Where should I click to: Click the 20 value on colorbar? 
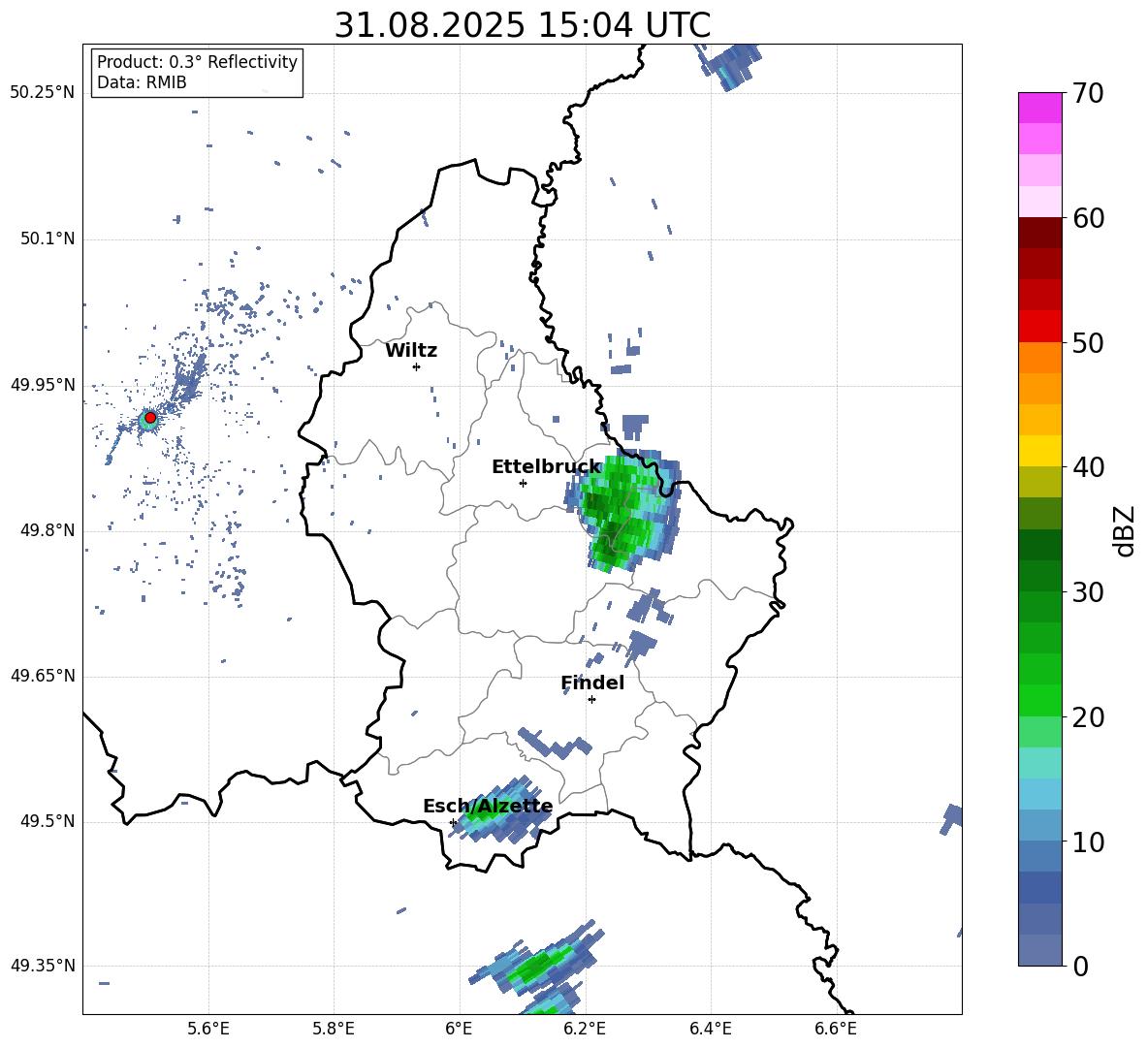[1087, 717]
